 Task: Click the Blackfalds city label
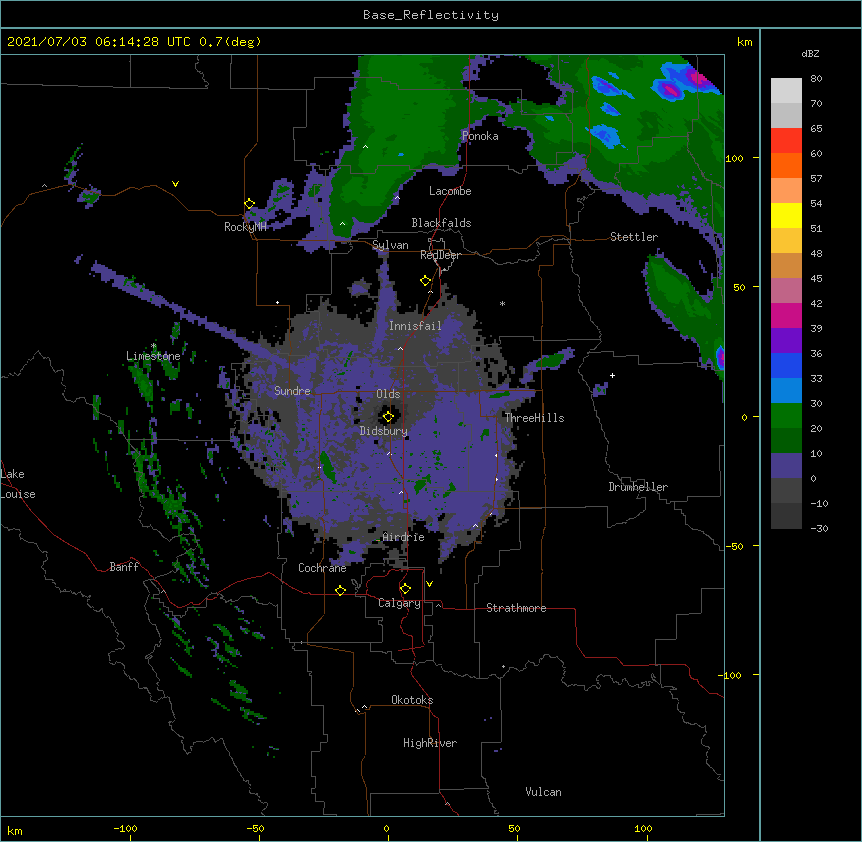(441, 223)
